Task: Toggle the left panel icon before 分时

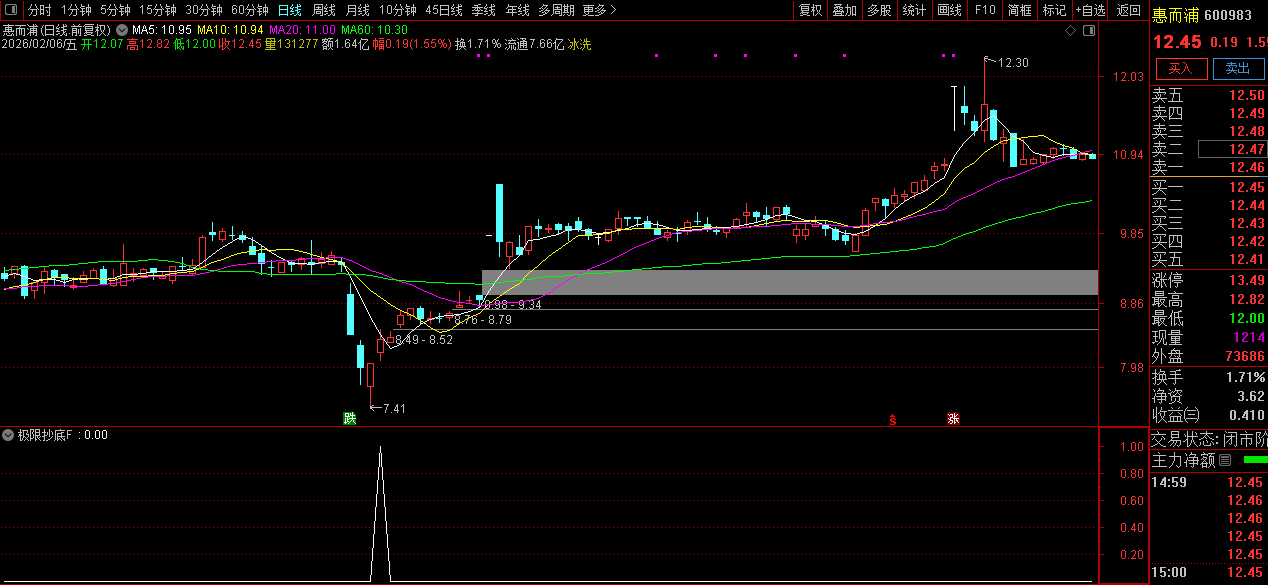Action: 12,10
